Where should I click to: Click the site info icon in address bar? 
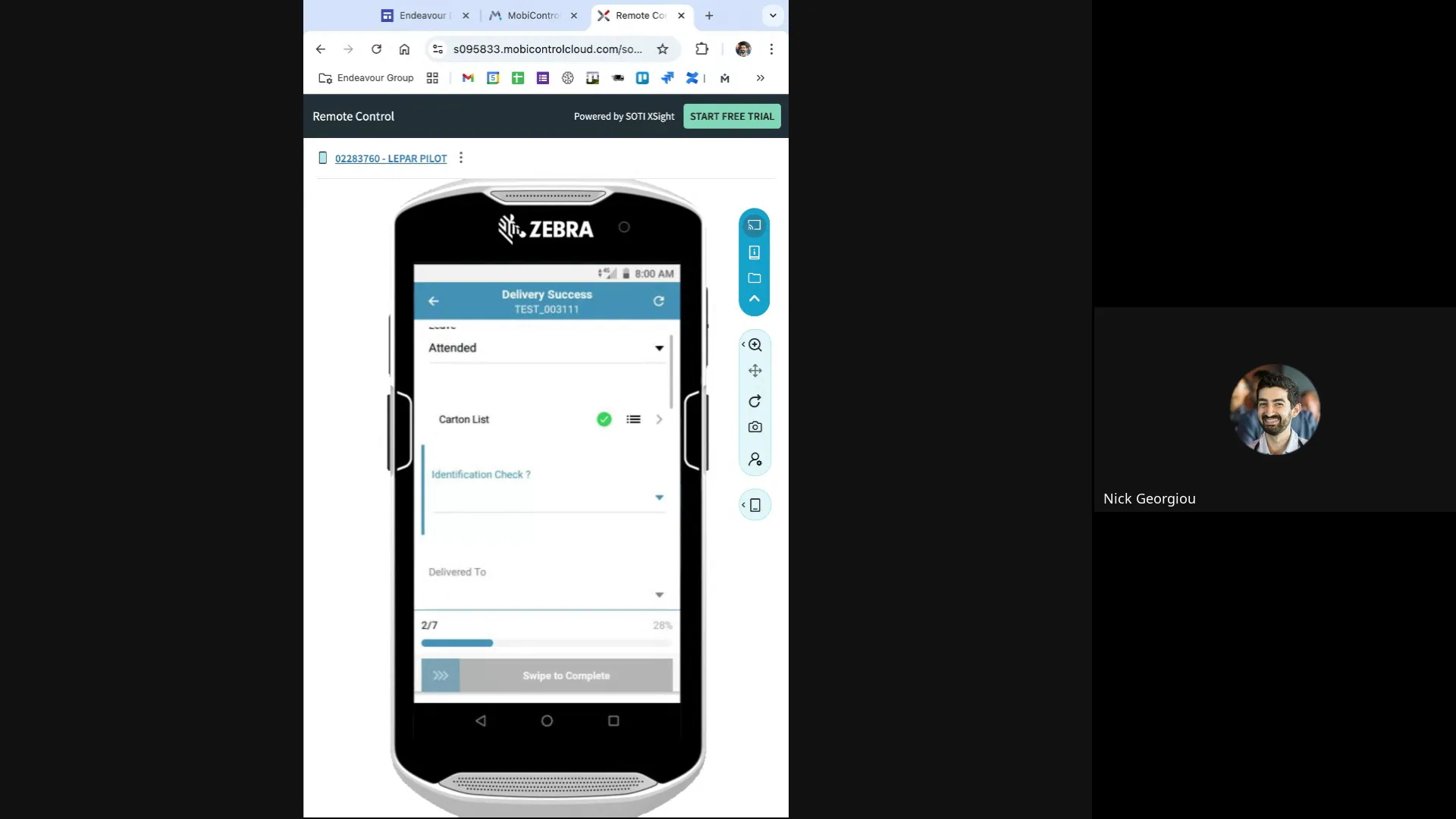[438, 49]
